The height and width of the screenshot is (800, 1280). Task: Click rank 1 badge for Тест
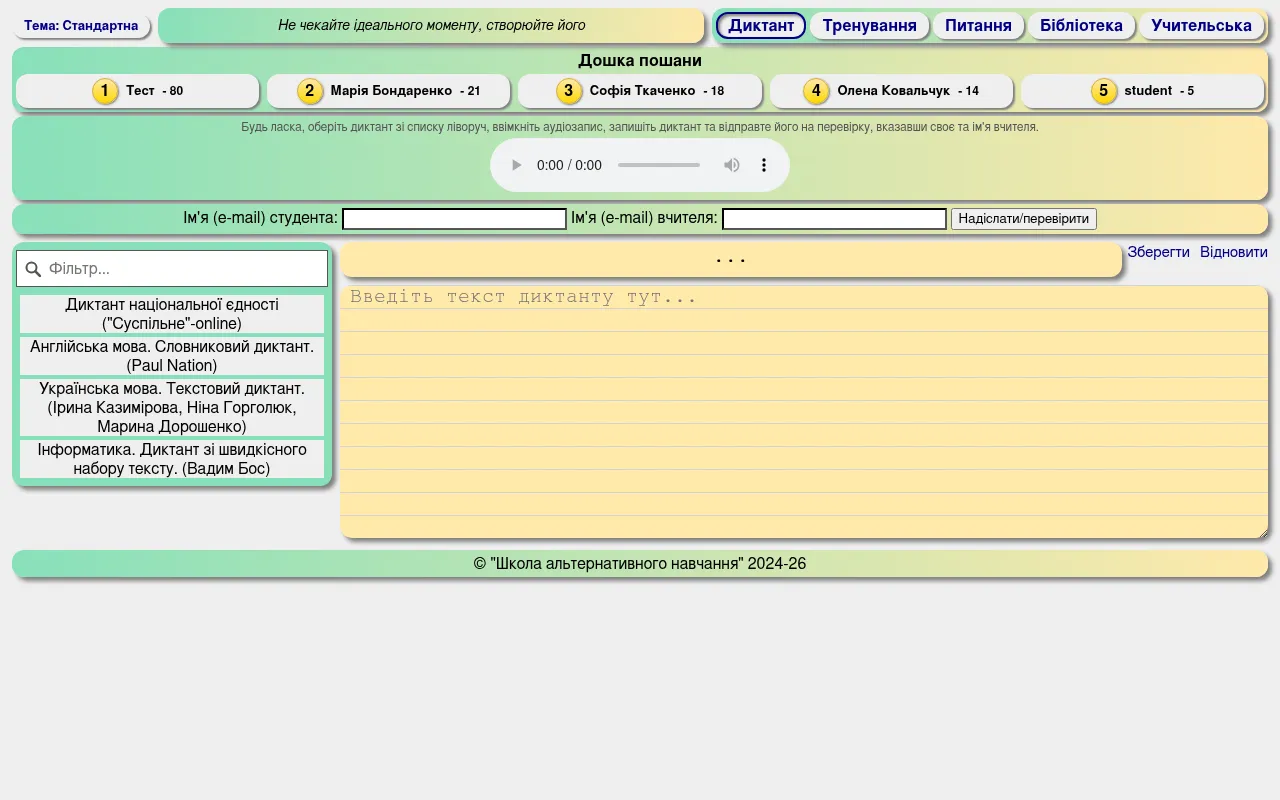[x=105, y=91]
